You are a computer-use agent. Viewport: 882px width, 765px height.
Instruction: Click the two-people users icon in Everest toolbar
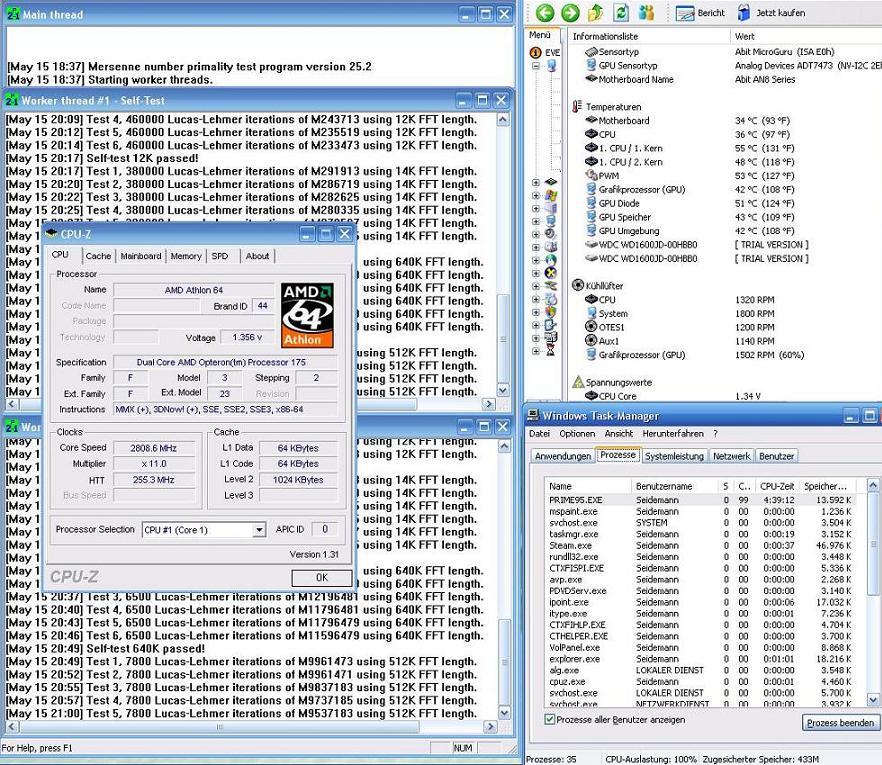[x=646, y=12]
